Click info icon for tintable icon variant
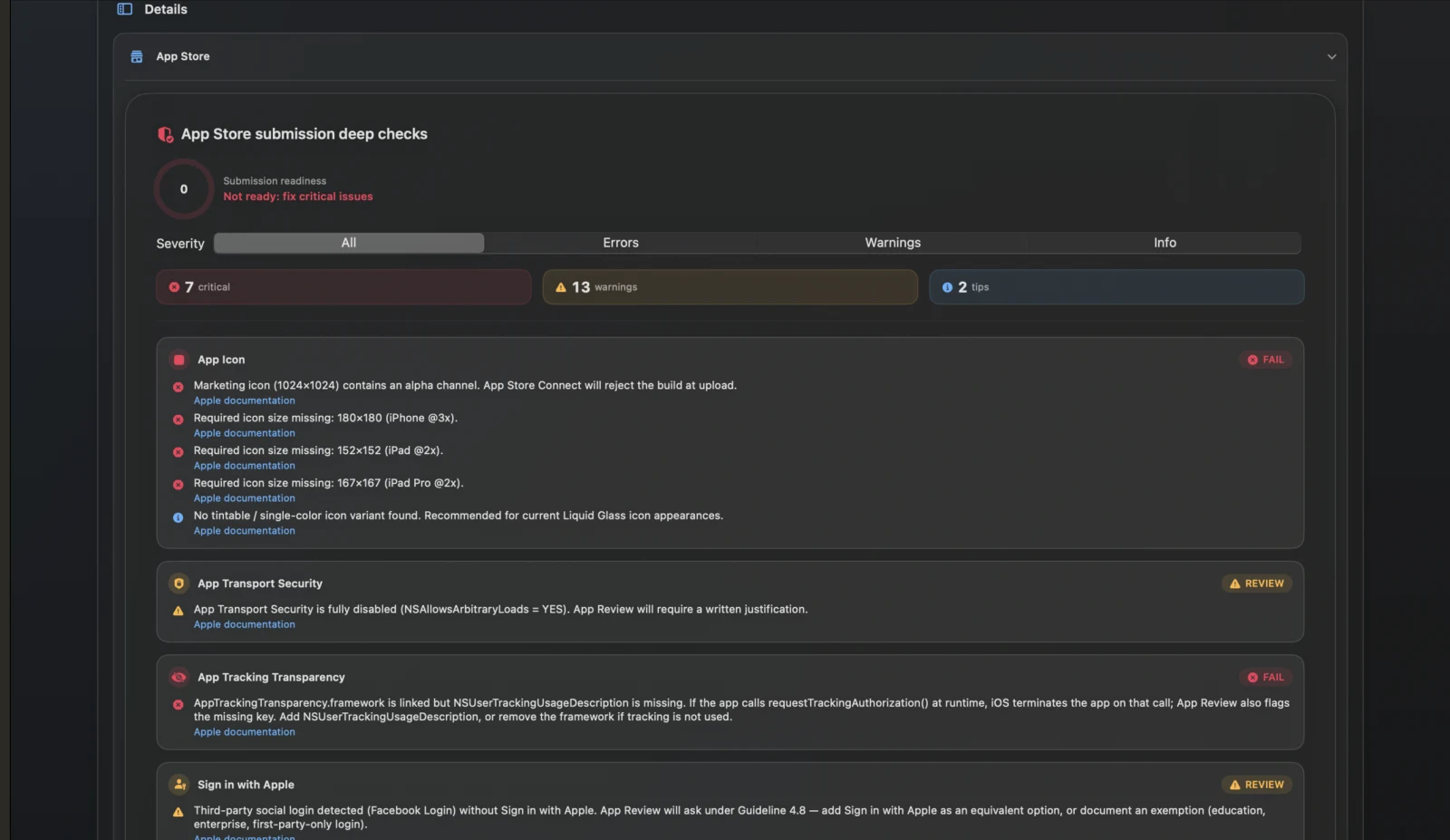The width and height of the screenshot is (1450, 840). coord(179,517)
